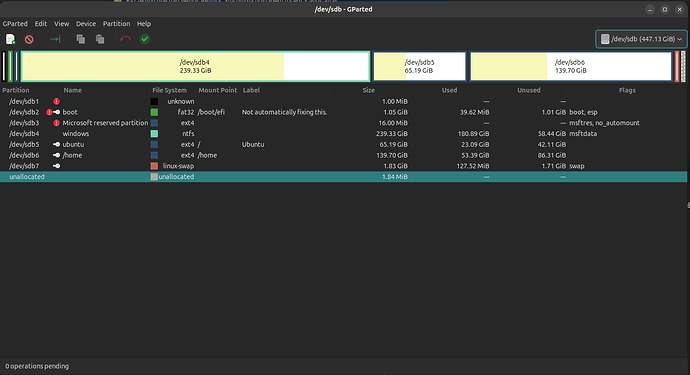Click the black unknown file system swatch

tap(154, 101)
